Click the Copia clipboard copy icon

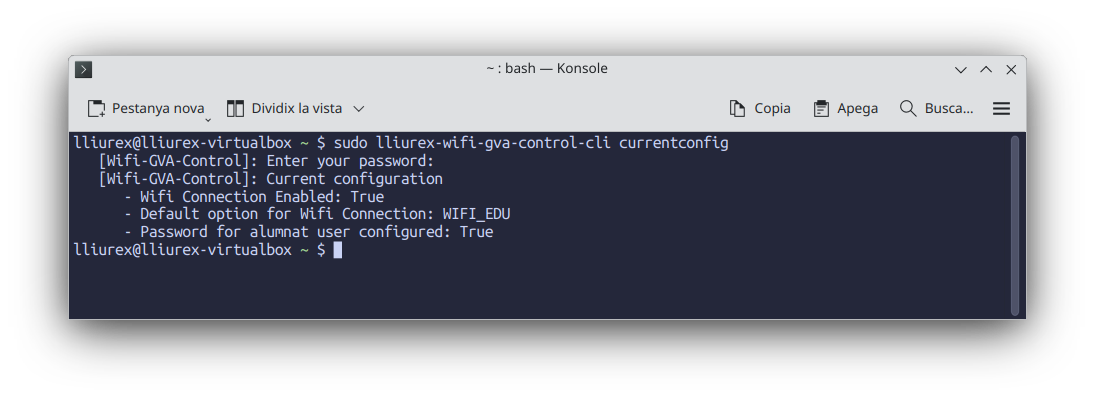coord(738,108)
